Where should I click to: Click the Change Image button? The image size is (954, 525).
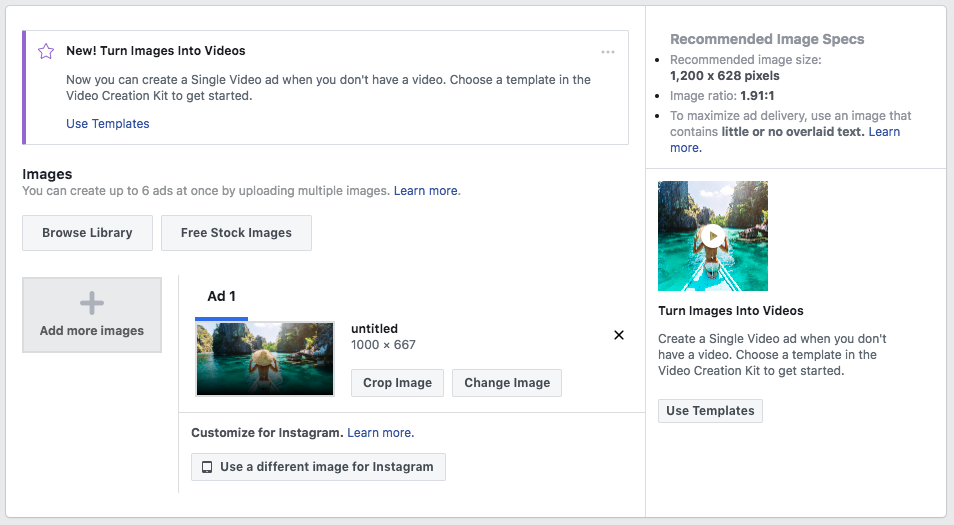tap(507, 383)
